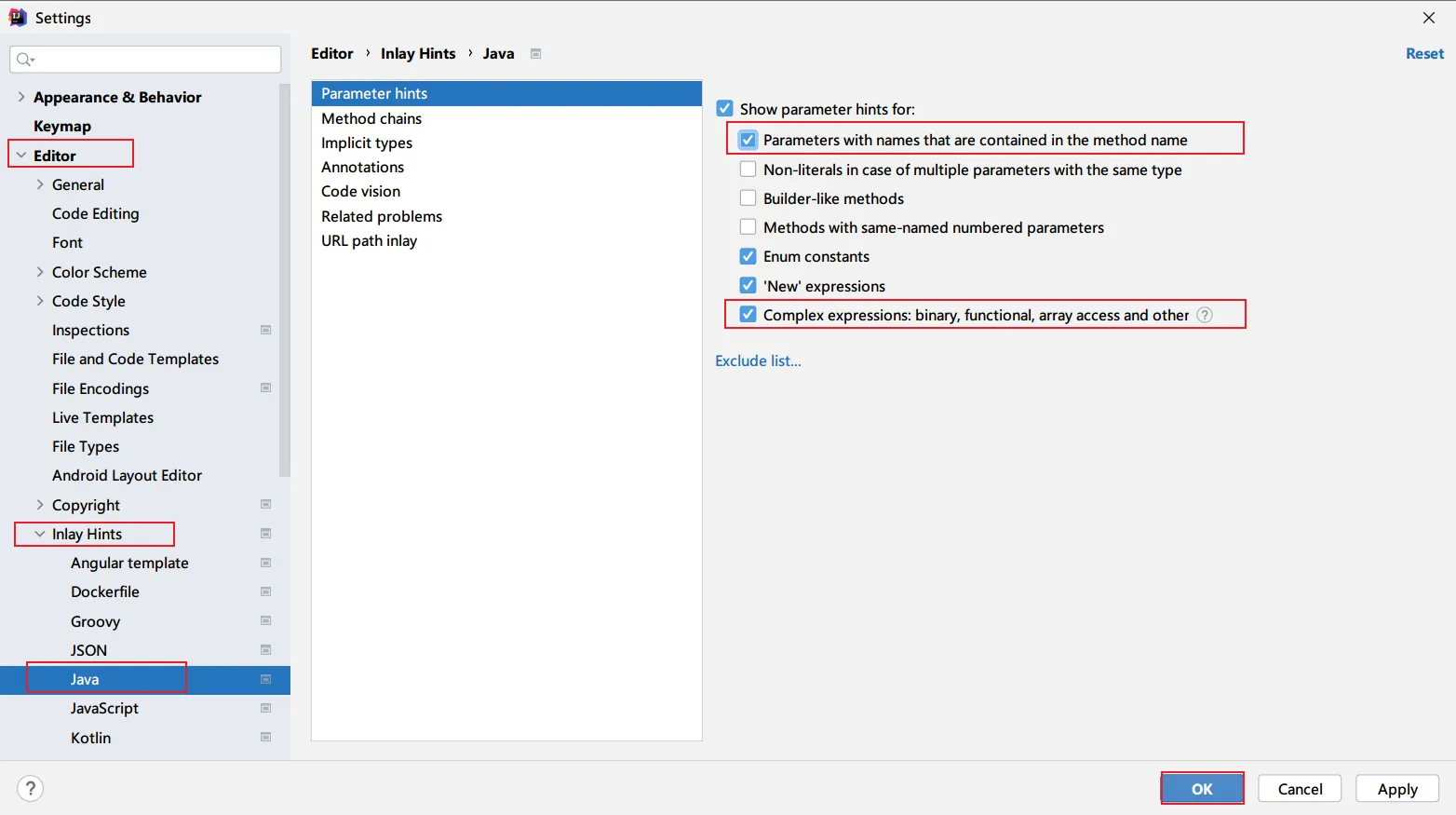Select URL path inlay category

point(506,240)
